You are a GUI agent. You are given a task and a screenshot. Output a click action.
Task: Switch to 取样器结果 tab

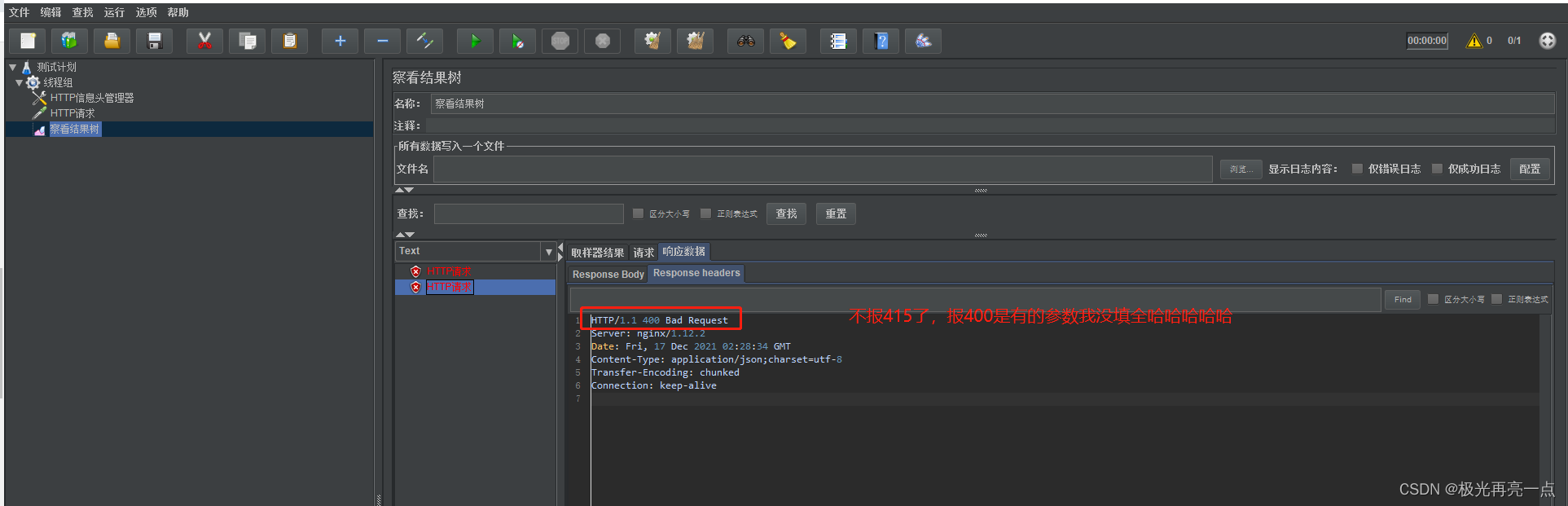coord(598,253)
